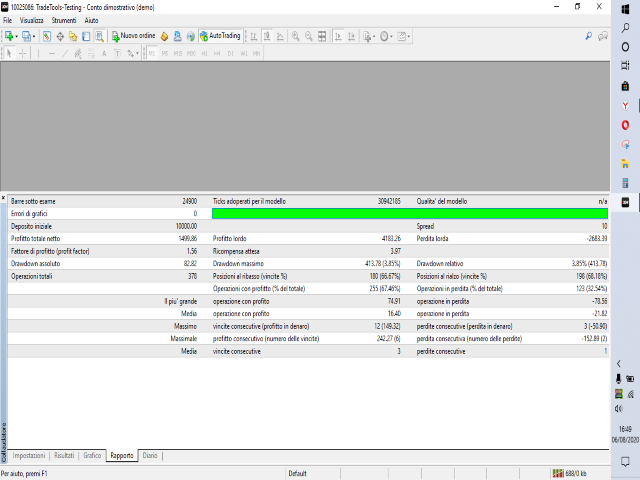The image size is (640, 480).
Task: Click the Profiles toolbar icon
Action: pos(26,36)
